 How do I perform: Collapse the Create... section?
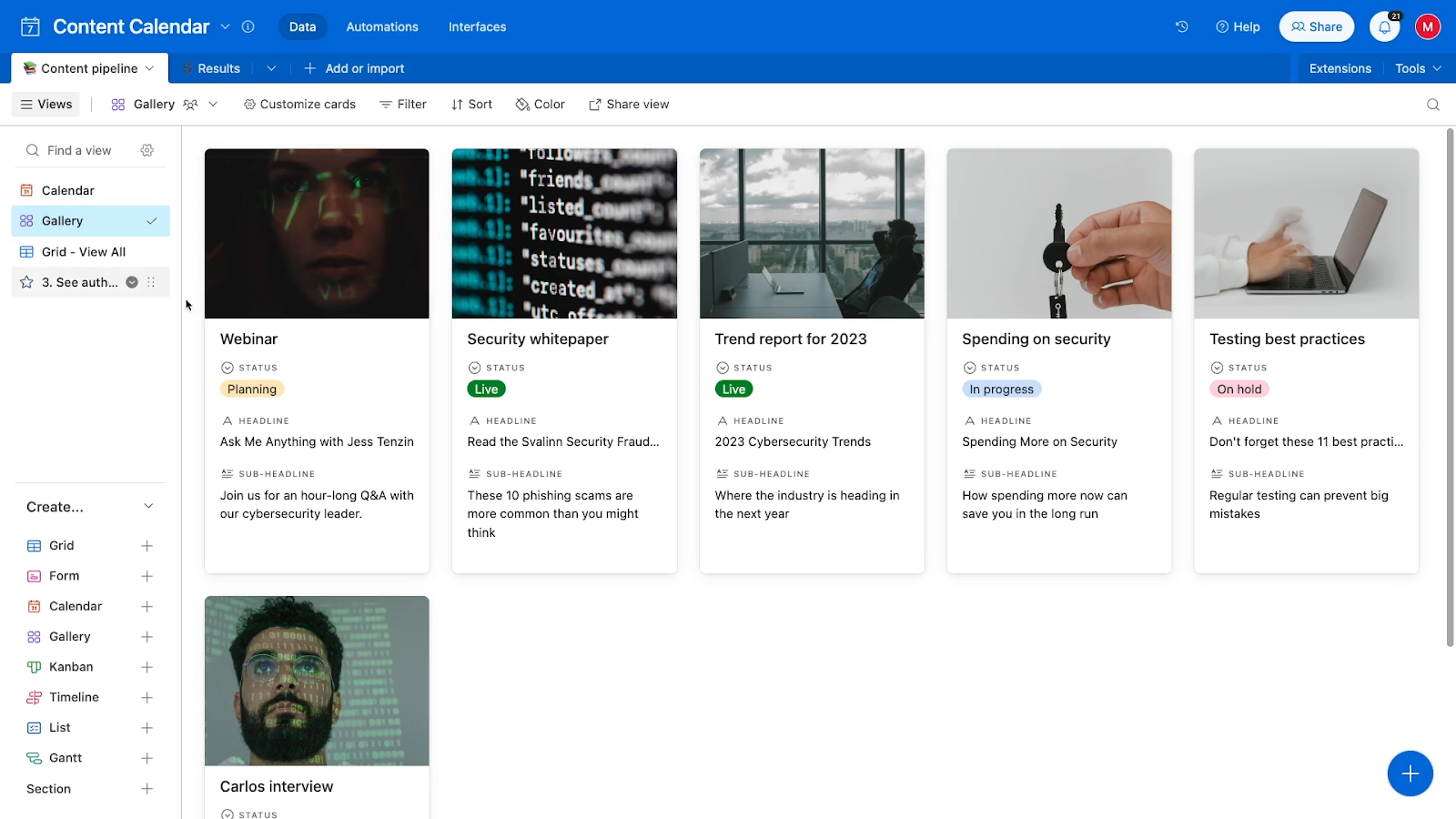148,507
